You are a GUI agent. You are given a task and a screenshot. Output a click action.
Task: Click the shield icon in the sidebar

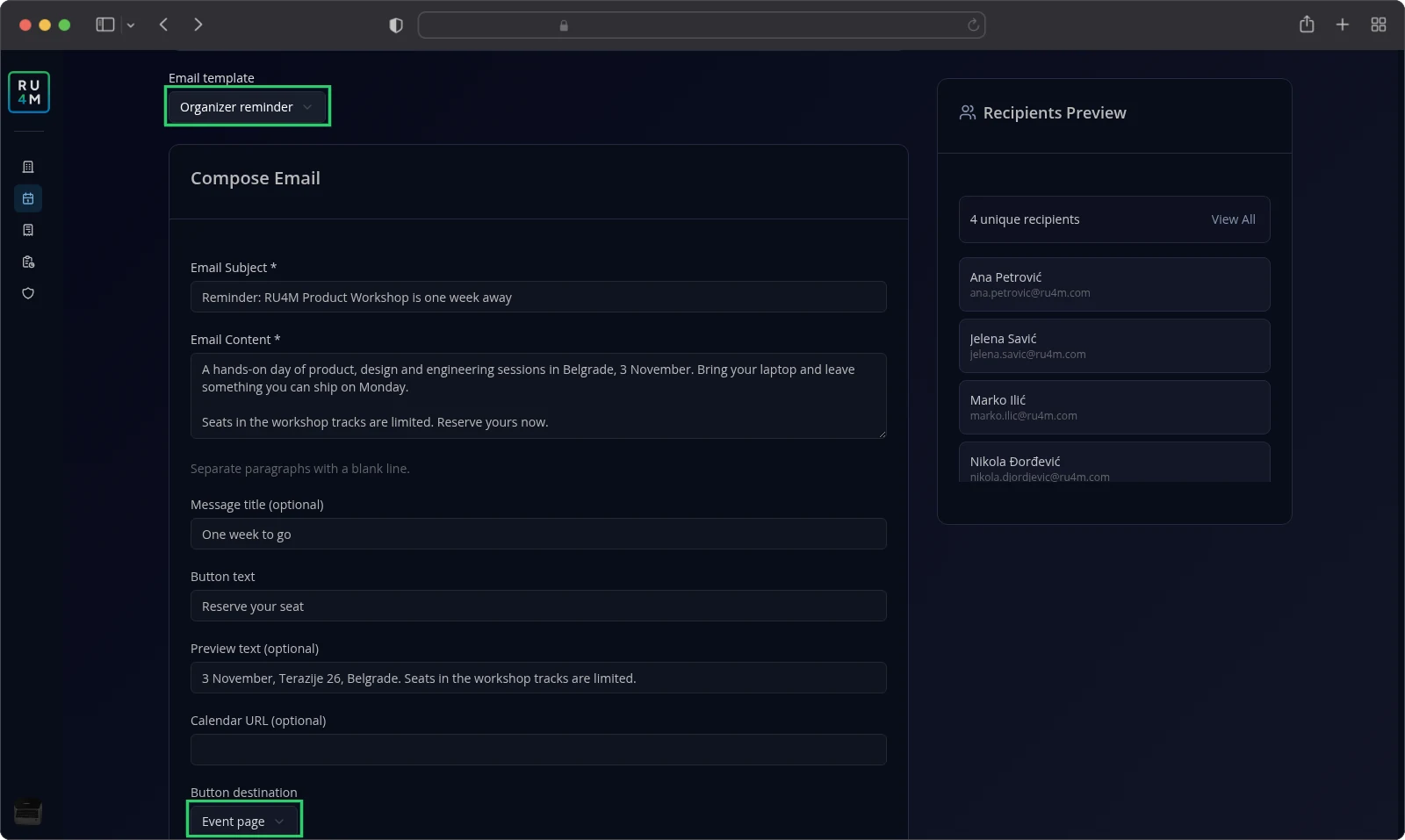click(x=28, y=293)
